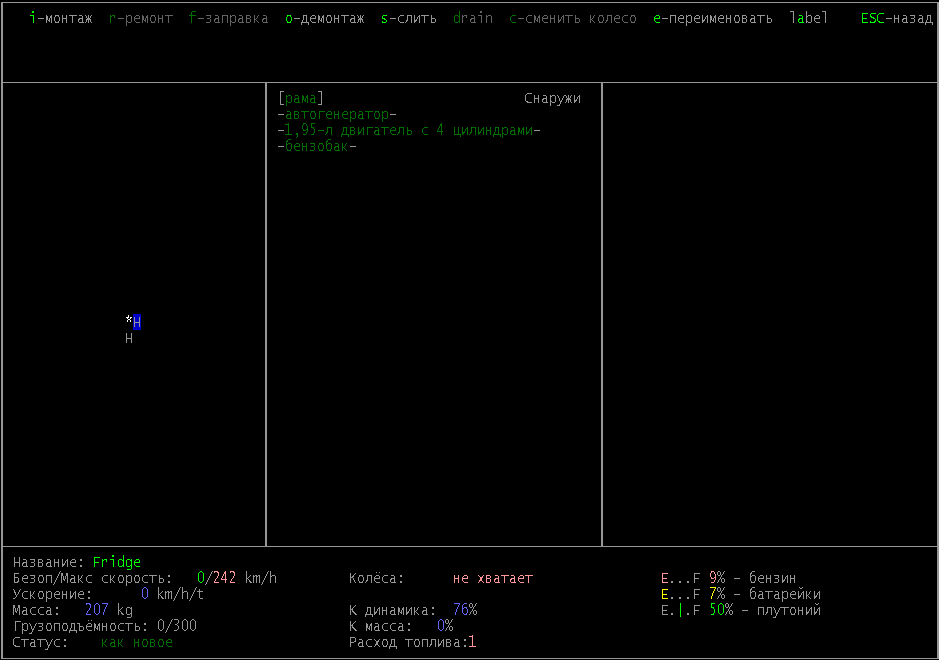This screenshot has width=939, height=660.
Task: Choose the s-слить siphon command
Action: point(408,19)
